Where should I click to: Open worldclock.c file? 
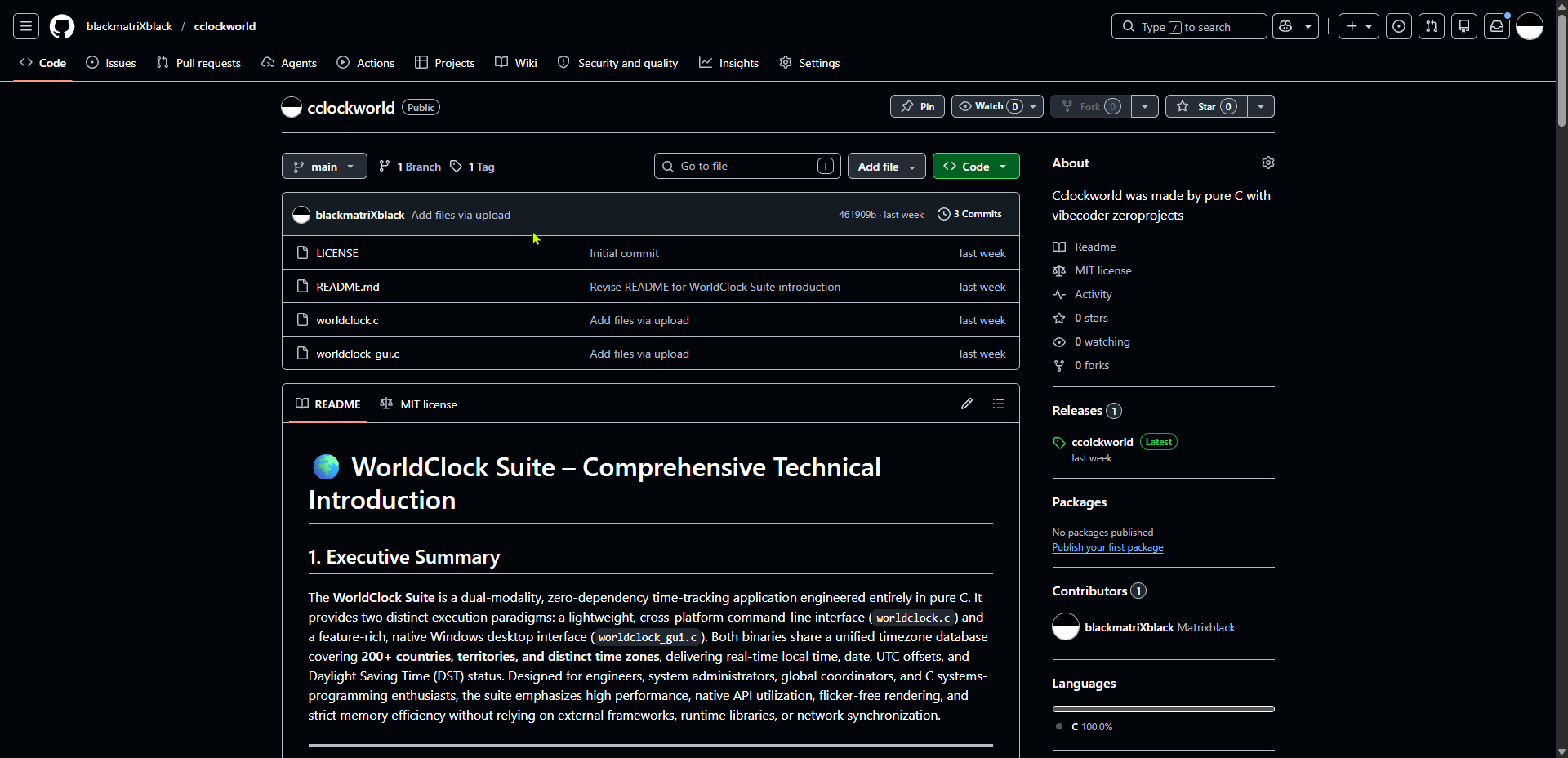coord(347,320)
